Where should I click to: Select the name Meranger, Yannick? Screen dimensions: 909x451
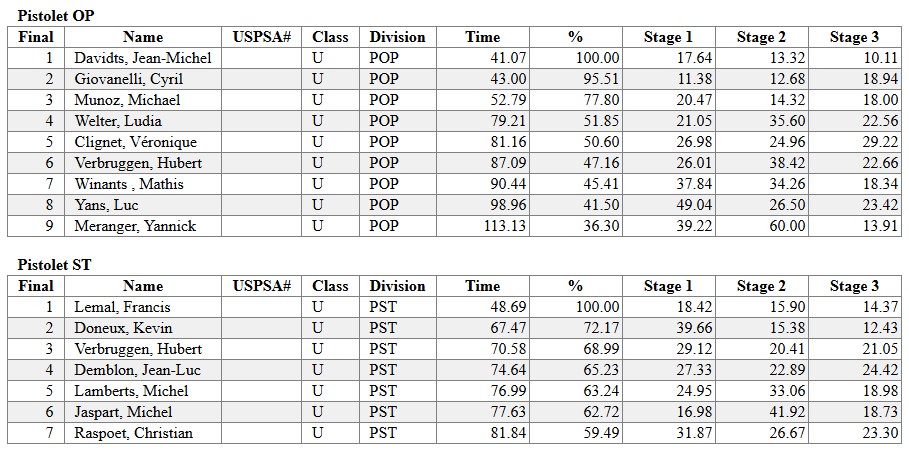[135, 226]
